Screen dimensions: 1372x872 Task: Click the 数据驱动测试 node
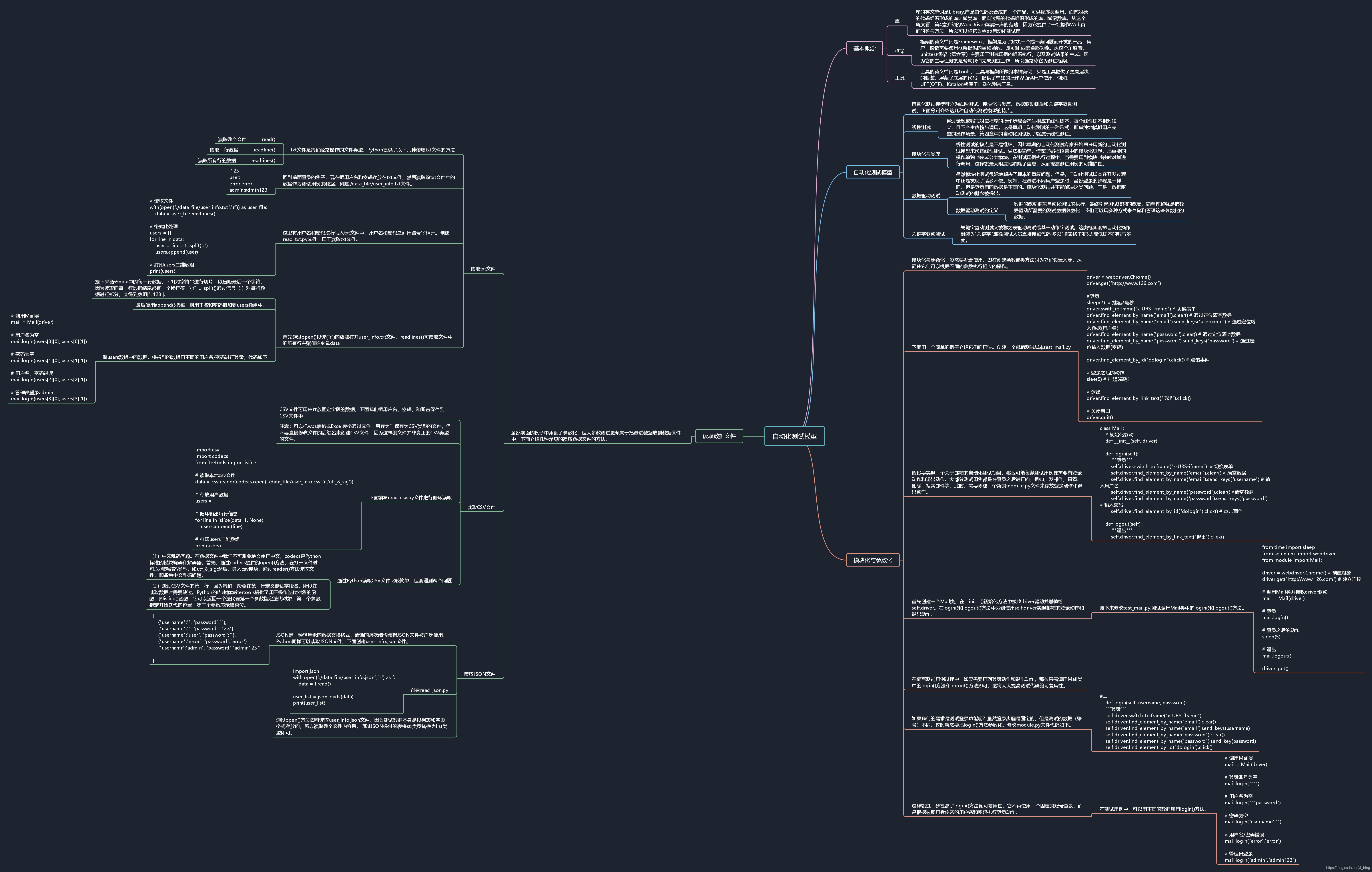tap(926, 196)
